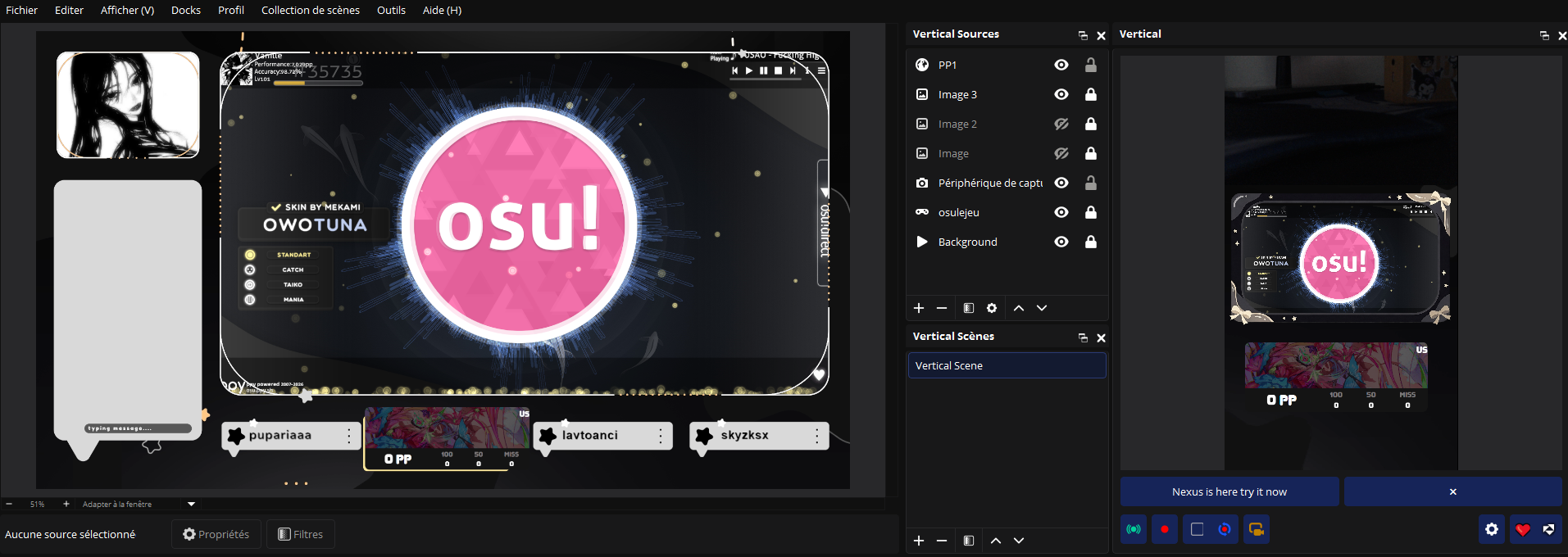Show the hidden Image 2 source
The width and height of the screenshot is (1568, 557).
[1061, 124]
